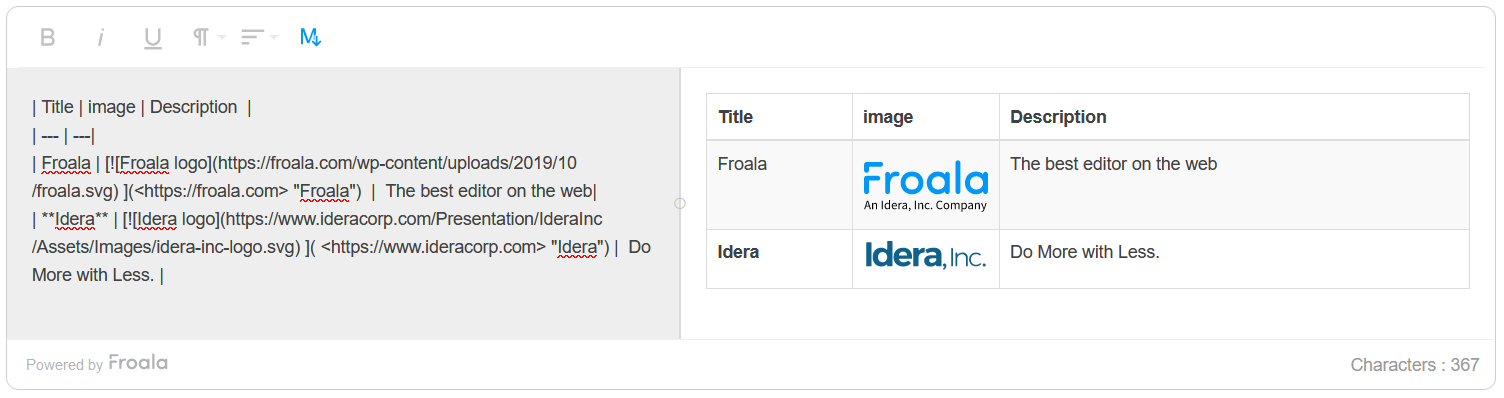Open the align dropdown arrow
This screenshot has height=398, width=1504.
pos(274,38)
